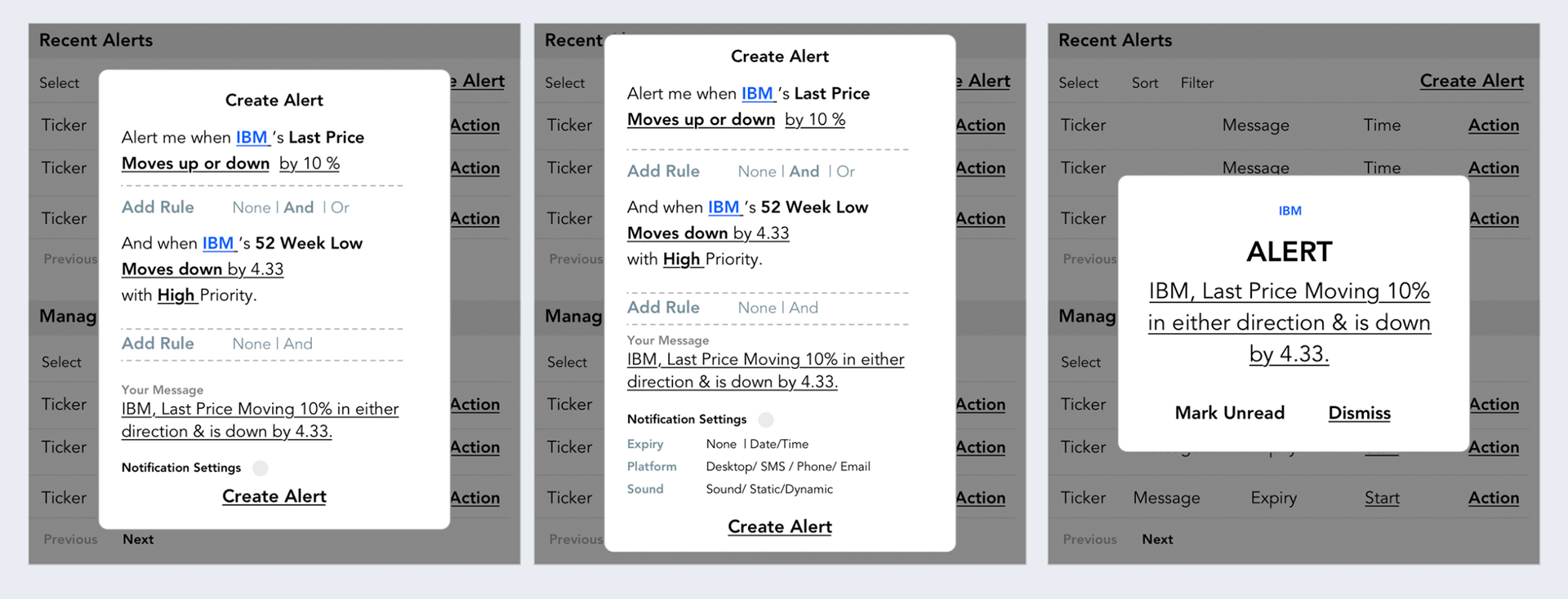This screenshot has width=1568, height=599.
Task: Open IBM ticker link before 52 Week Low, left dialog
Action: coord(219,243)
